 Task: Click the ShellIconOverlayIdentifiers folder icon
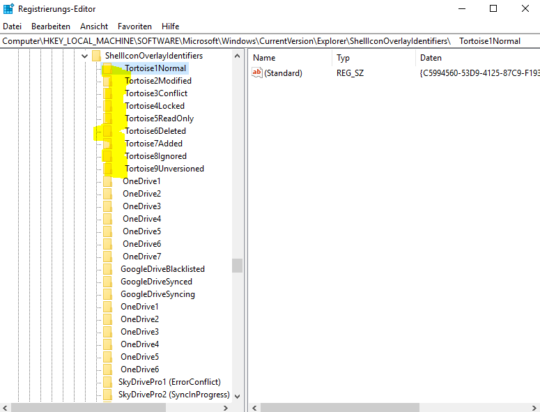[96, 56]
